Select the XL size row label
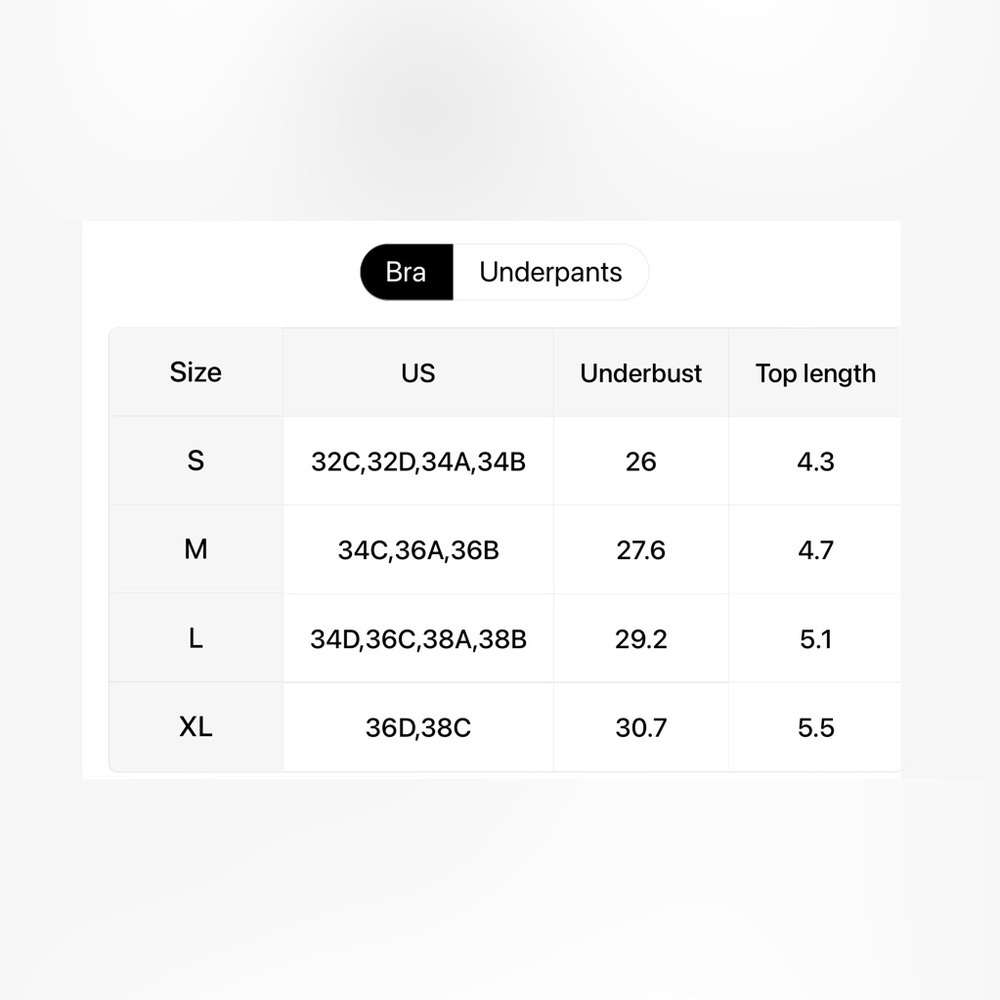Screen dimensions: 1000x1000 (196, 727)
